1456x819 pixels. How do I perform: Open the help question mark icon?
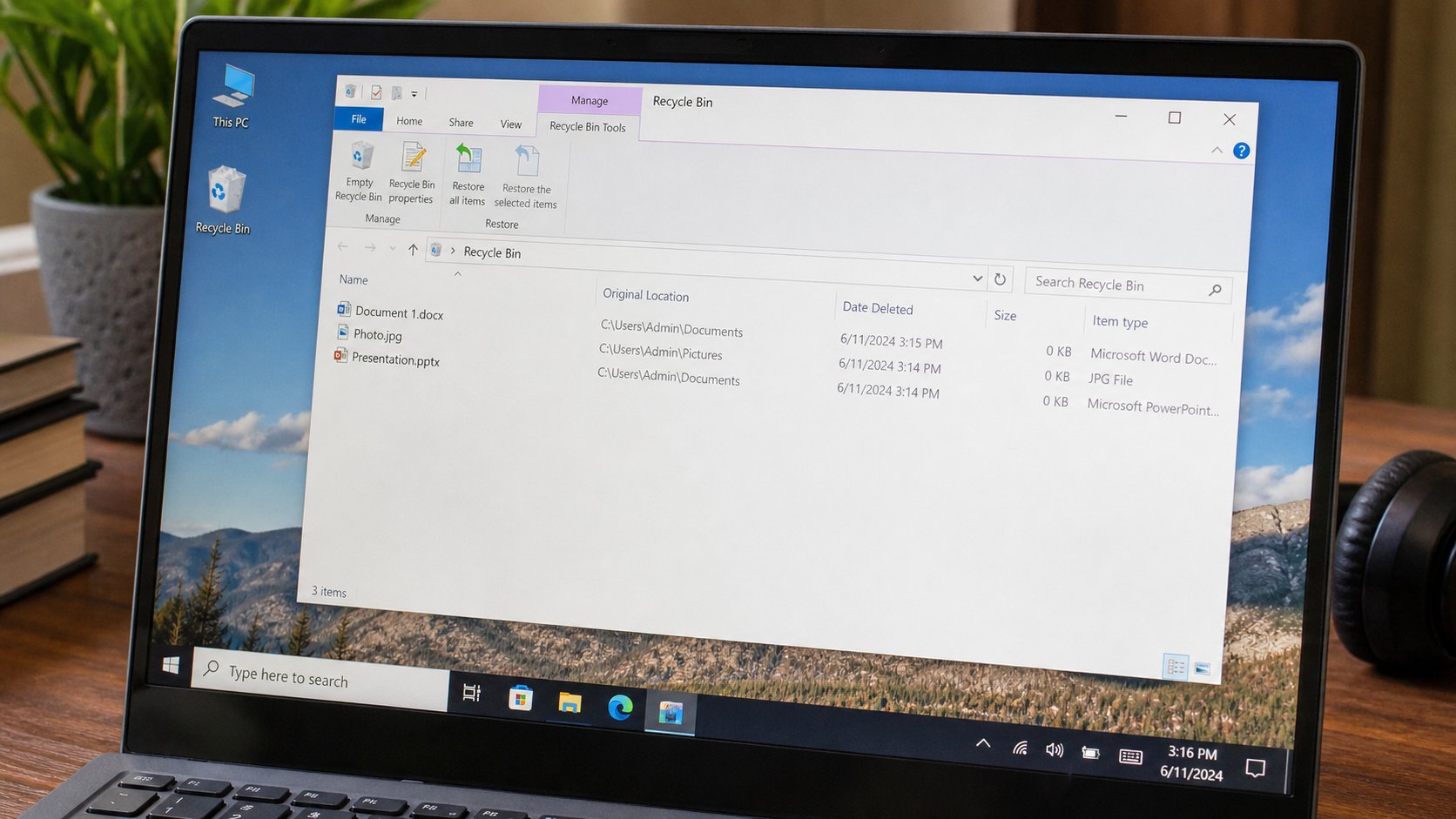1242,151
